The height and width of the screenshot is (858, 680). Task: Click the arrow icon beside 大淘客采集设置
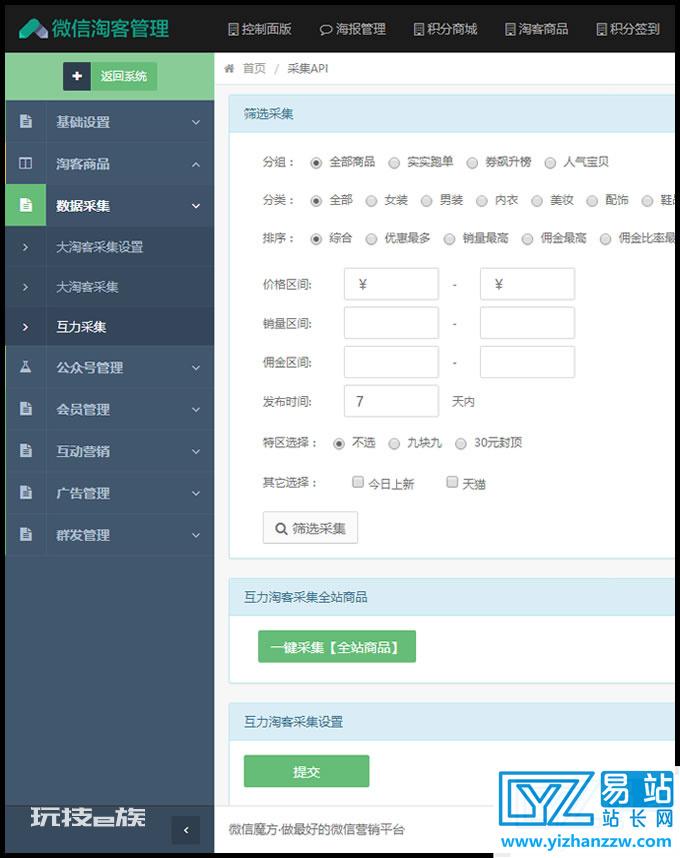[x=25, y=247]
